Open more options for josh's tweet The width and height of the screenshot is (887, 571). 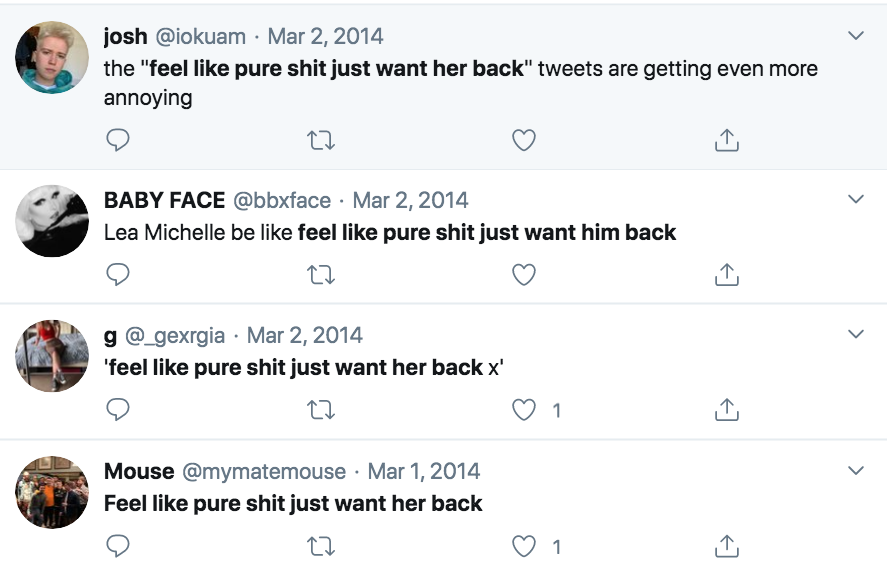pyautogui.click(x=855, y=36)
